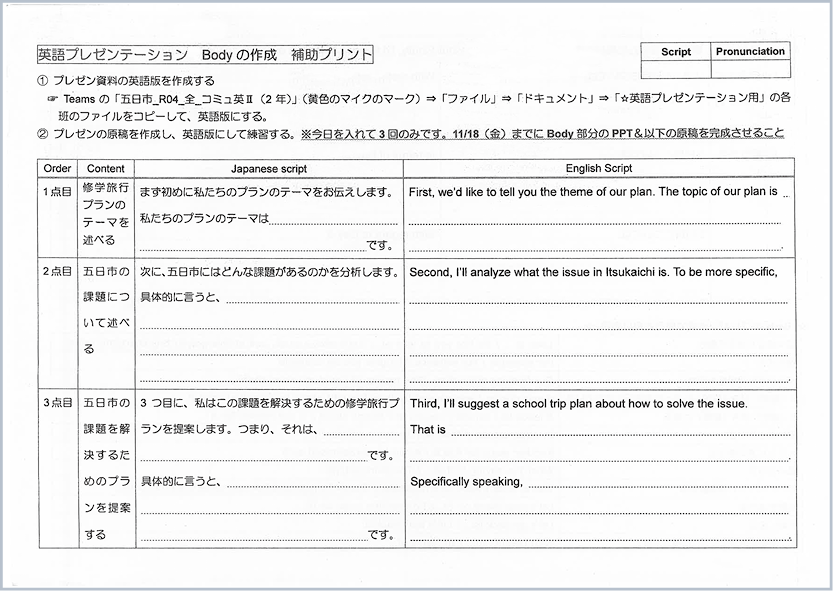Viewport: 833px width, 591px height.
Task: Click '具体的に言うと、' in the 2点目 row
Action: tap(180, 298)
